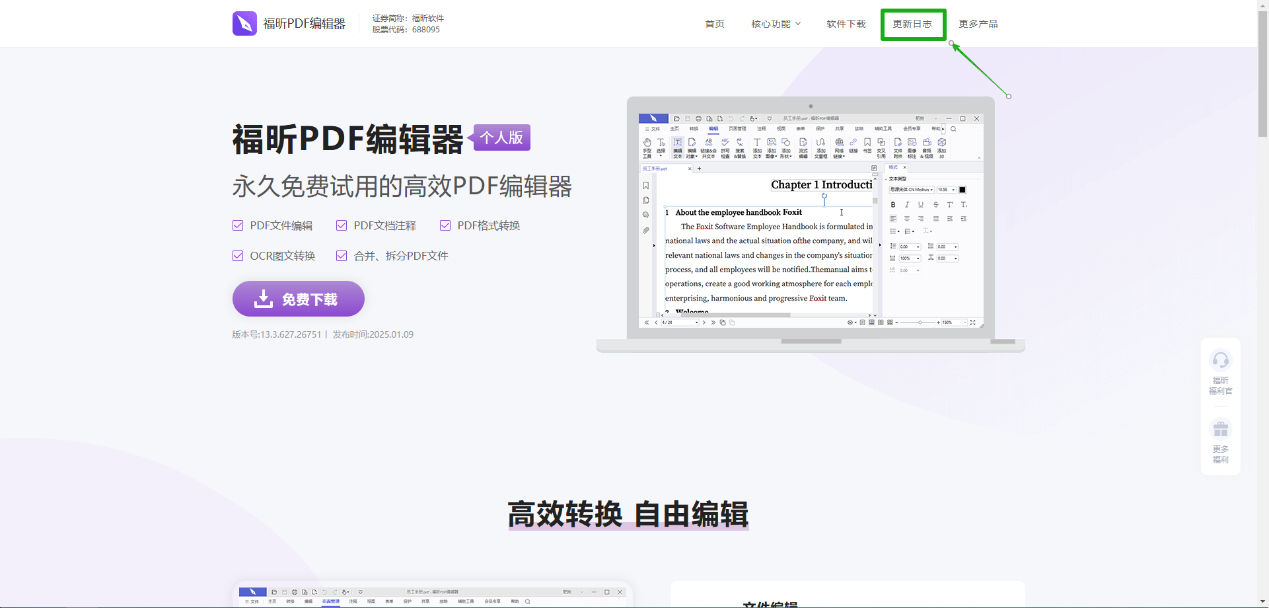Open the font name dropdown in preview
This screenshot has height=608, width=1269.
point(910,189)
